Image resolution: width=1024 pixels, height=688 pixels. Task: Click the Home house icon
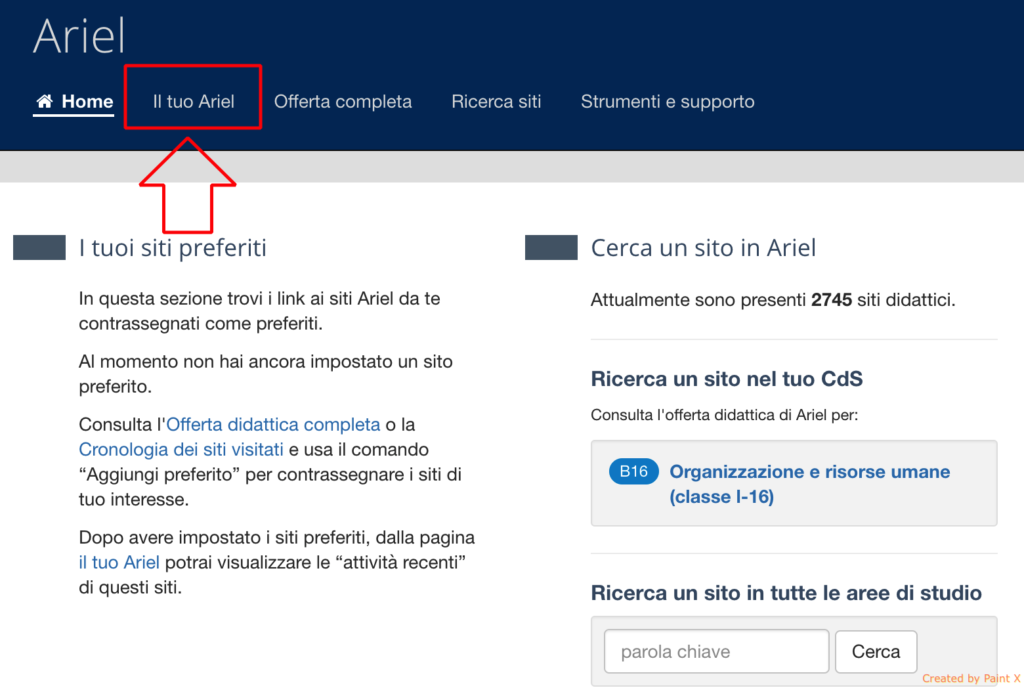tap(44, 101)
